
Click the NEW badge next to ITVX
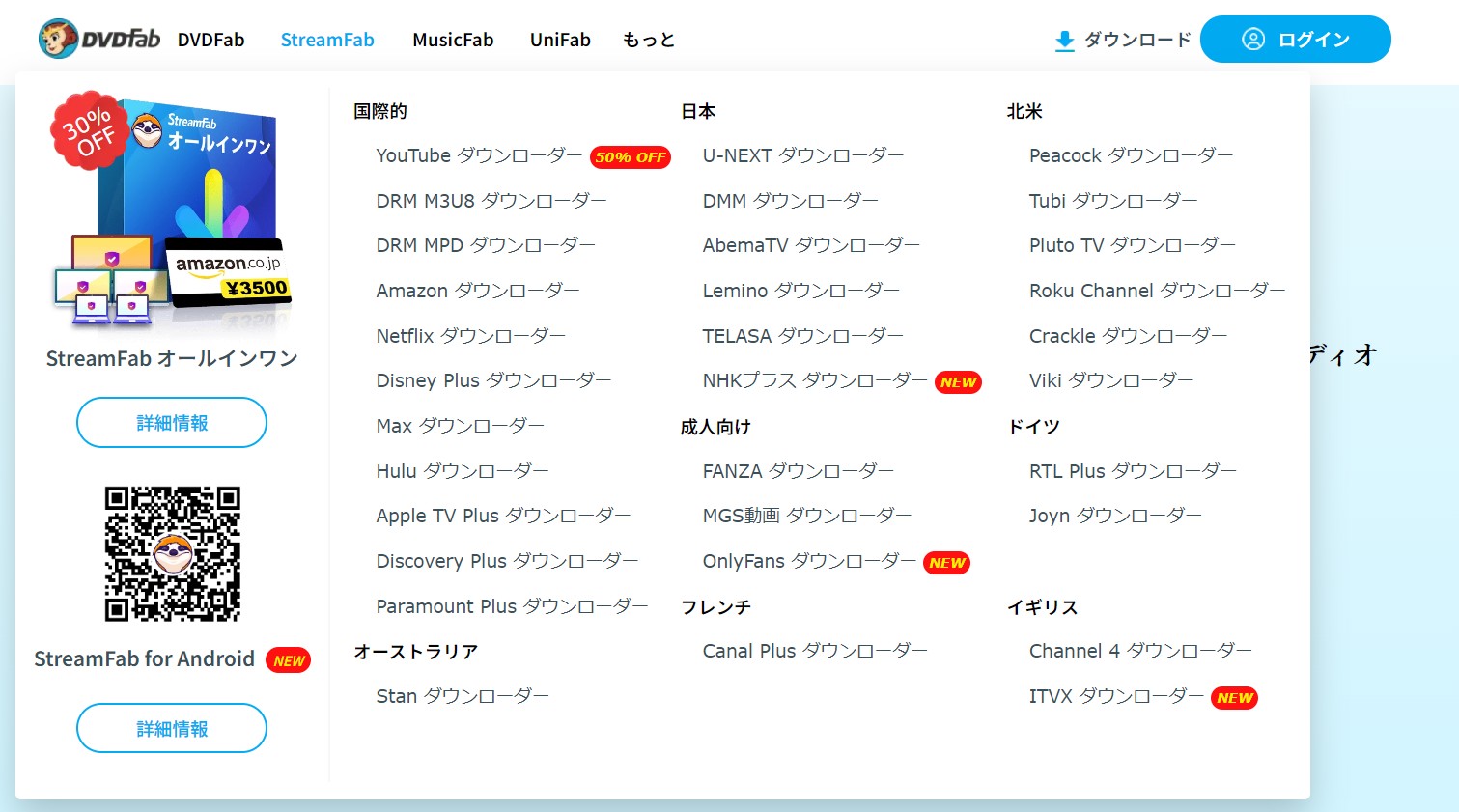point(1235,698)
